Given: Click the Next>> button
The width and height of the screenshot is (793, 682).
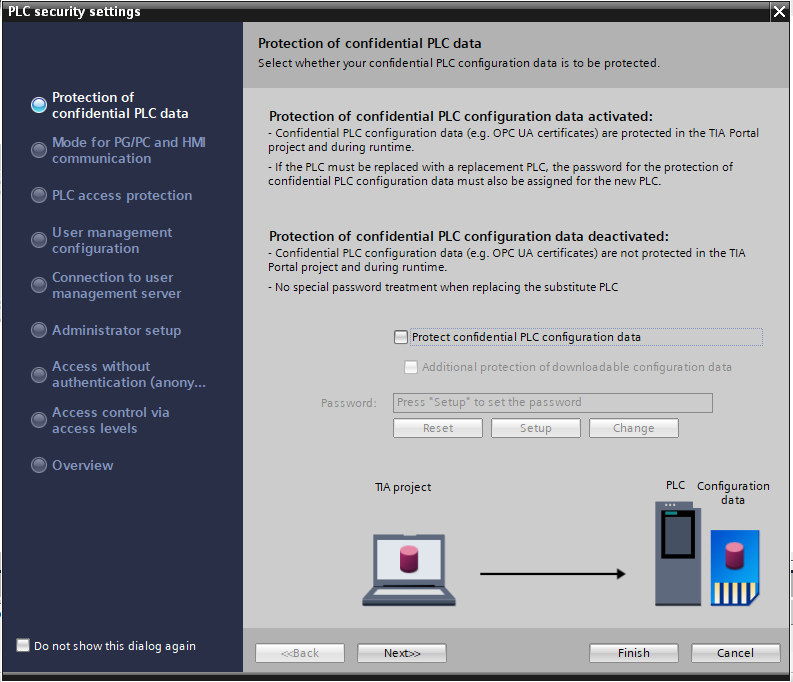Looking at the screenshot, I should click(402, 653).
